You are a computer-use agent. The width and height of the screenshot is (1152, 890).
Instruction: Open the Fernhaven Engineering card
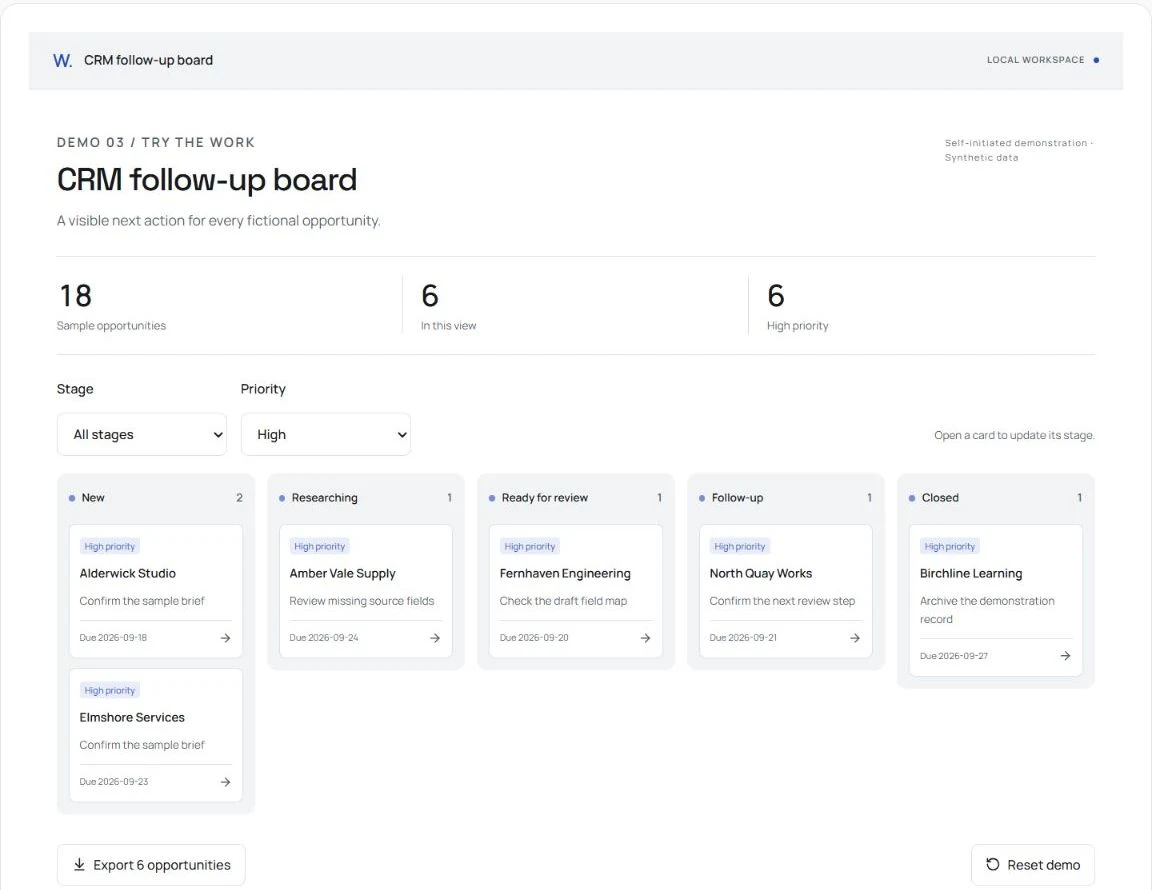pyautogui.click(x=576, y=591)
